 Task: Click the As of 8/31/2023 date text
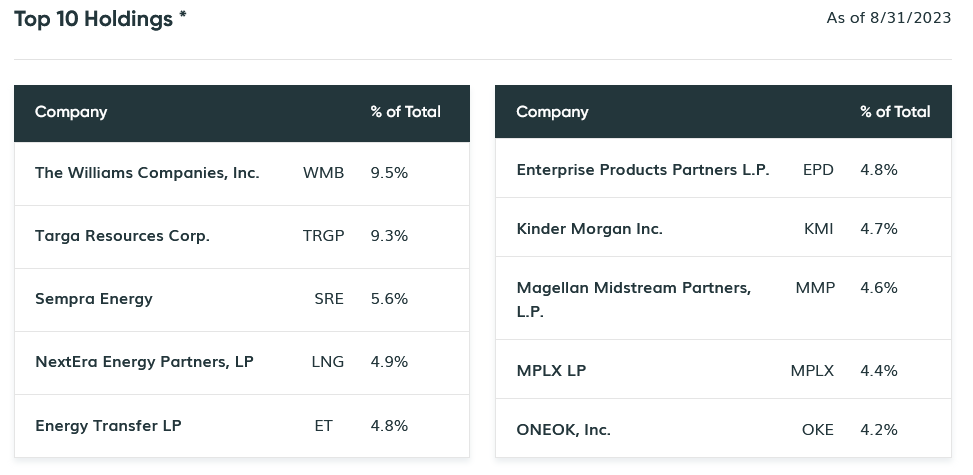(889, 18)
